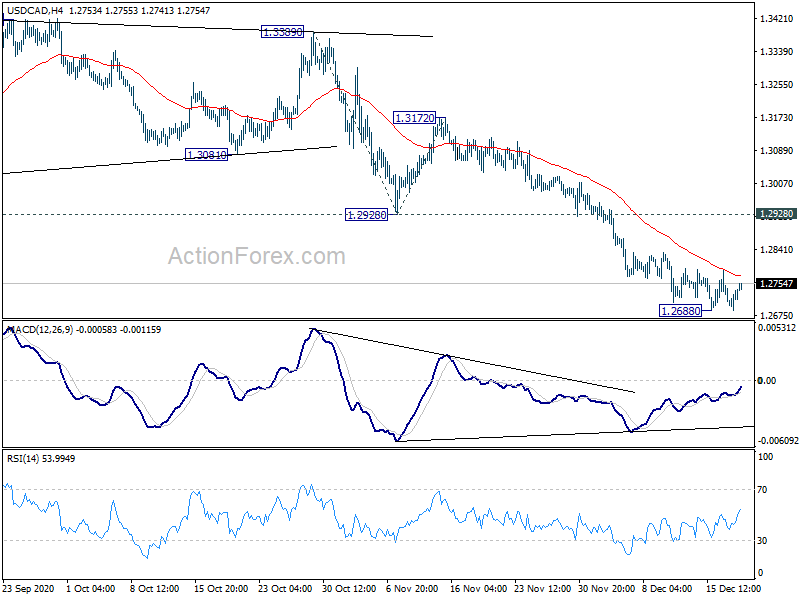
Task: Click the 1.32550 price axis value
Action: pyautogui.click(x=777, y=85)
